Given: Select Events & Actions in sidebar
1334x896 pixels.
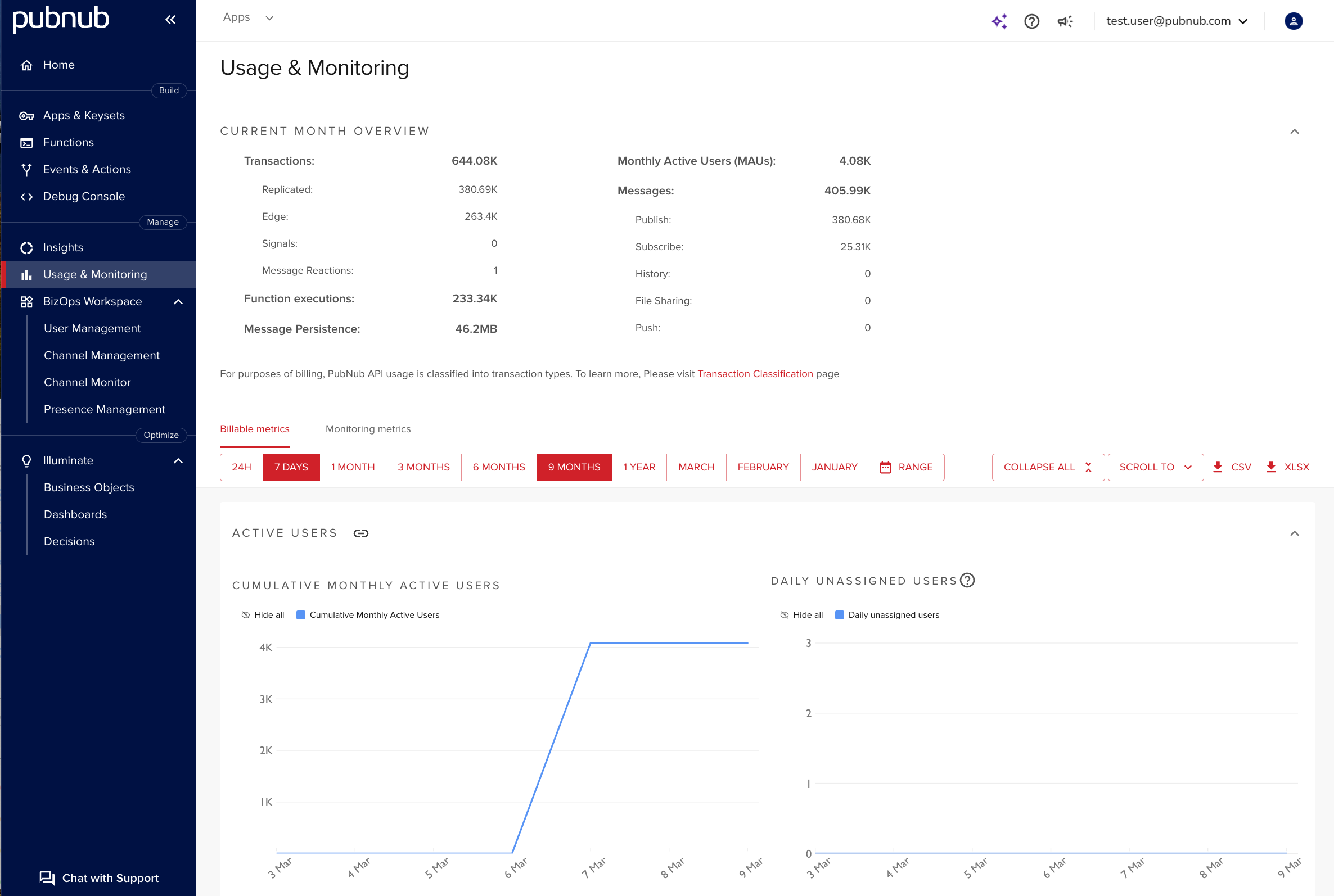Looking at the screenshot, I should (x=87, y=169).
